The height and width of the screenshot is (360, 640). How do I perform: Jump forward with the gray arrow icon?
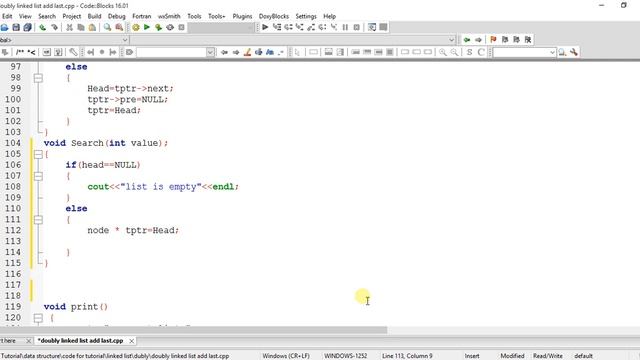click(x=478, y=40)
